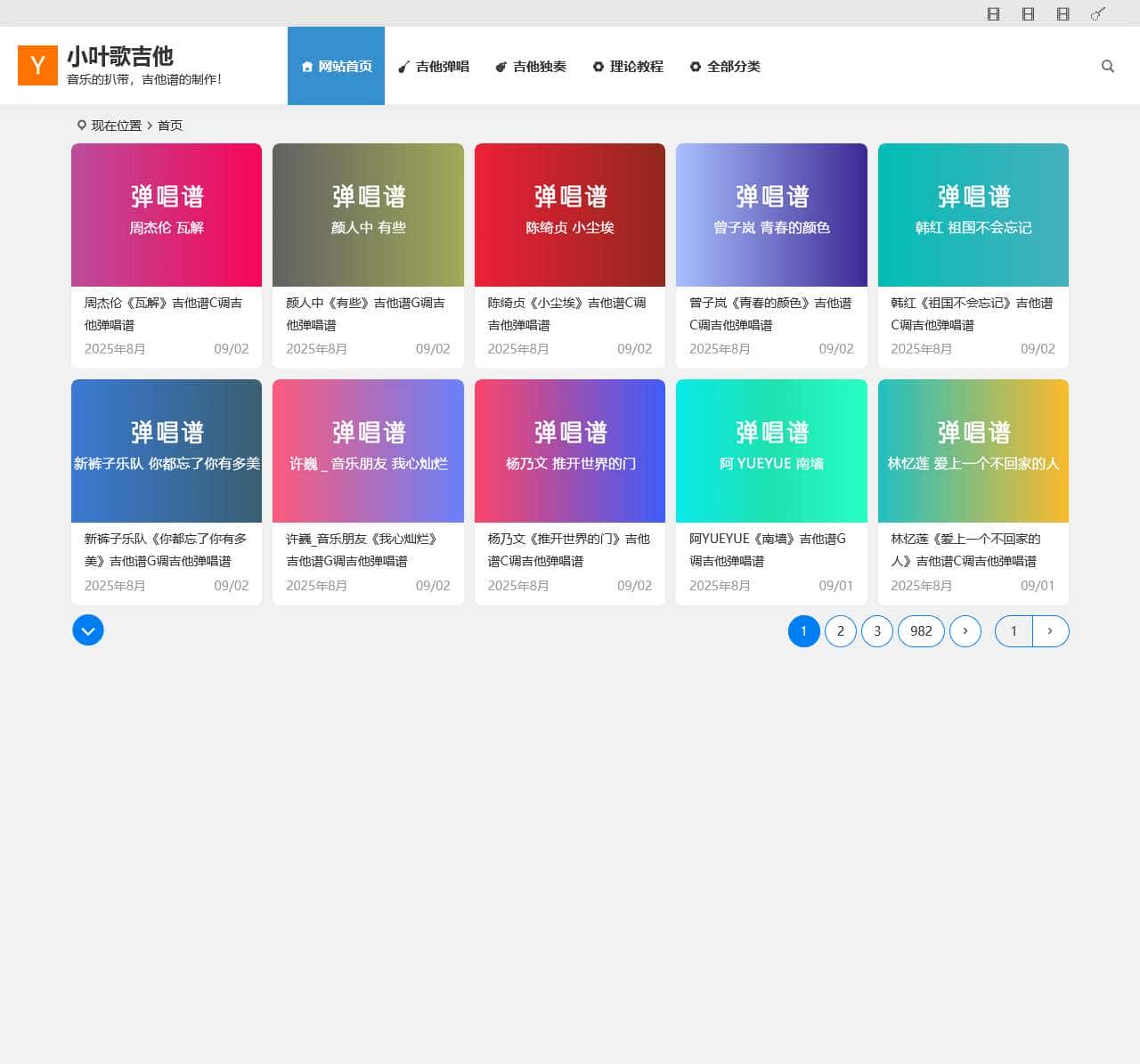Viewport: 1140px width, 1064px height.
Task: Click the page-number jump input showing 1
Action: pos(1014,631)
